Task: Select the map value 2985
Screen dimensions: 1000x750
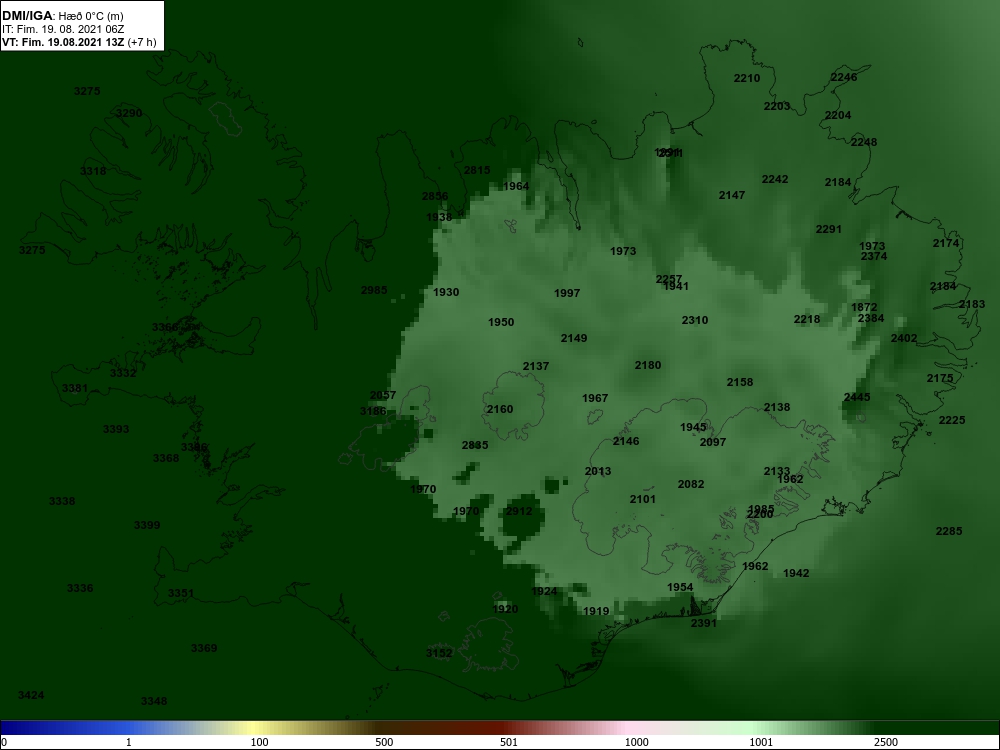Action: tap(374, 290)
